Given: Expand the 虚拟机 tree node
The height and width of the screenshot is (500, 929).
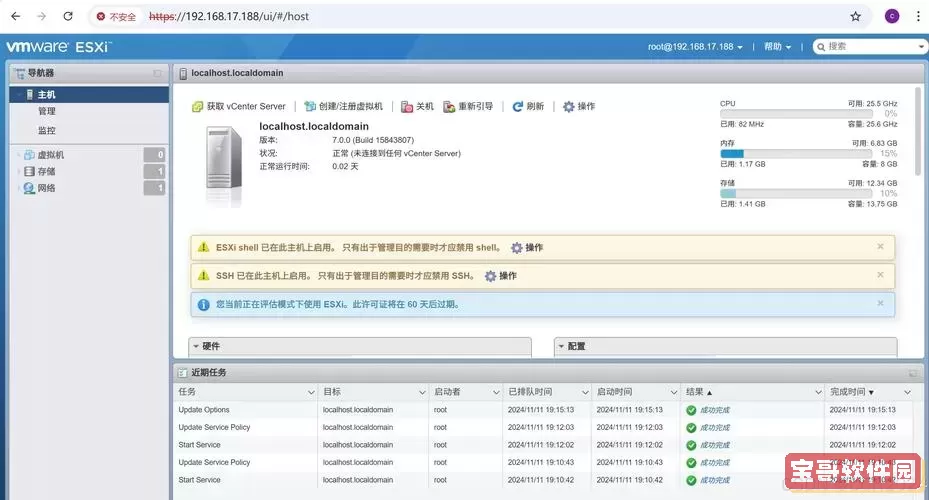Looking at the screenshot, I should 18,155.
